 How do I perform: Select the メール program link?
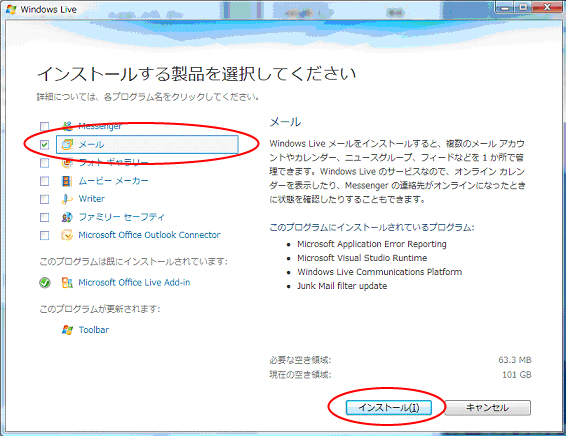tap(91, 144)
